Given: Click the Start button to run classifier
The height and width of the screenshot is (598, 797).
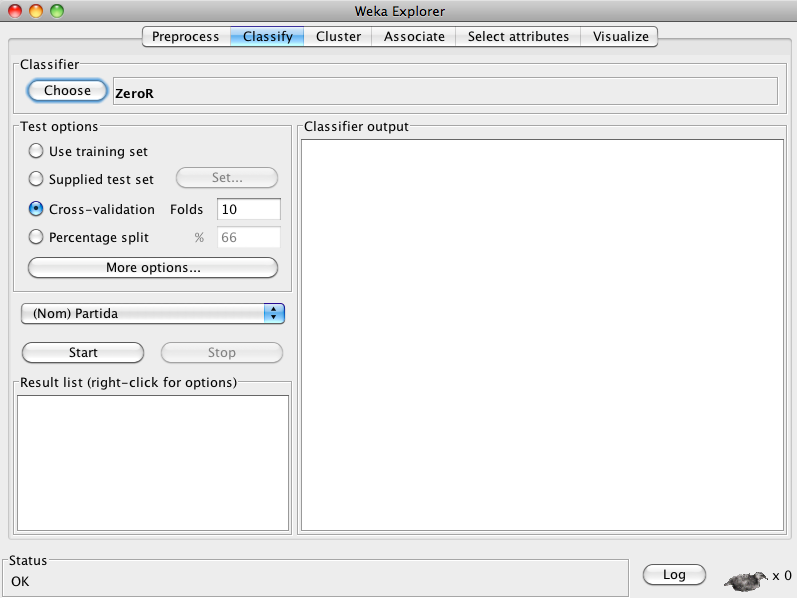Looking at the screenshot, I should pos(83,353).
